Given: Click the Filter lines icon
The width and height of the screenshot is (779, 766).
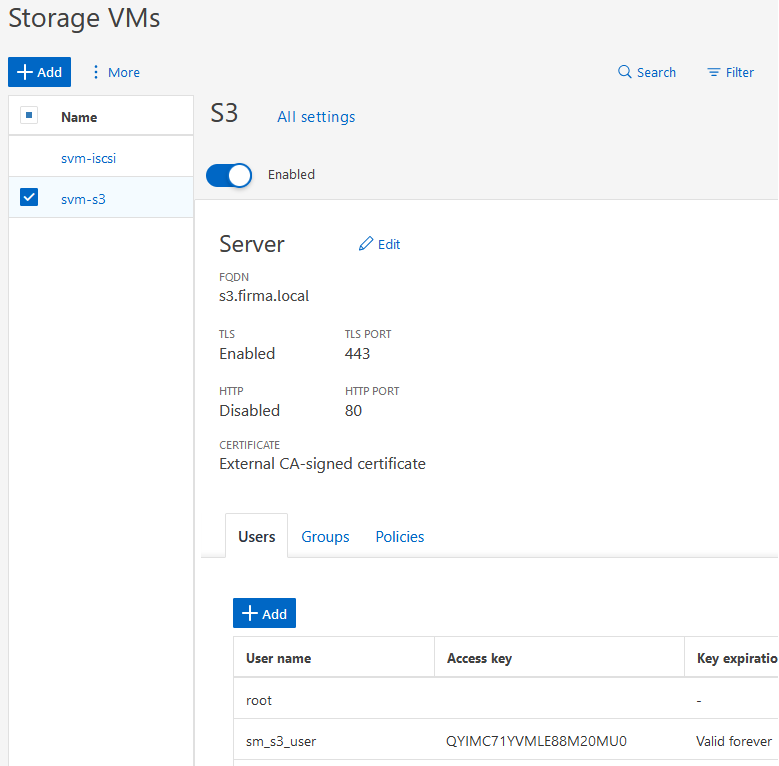Looking at the screenshot, I should tap(713, 73).
